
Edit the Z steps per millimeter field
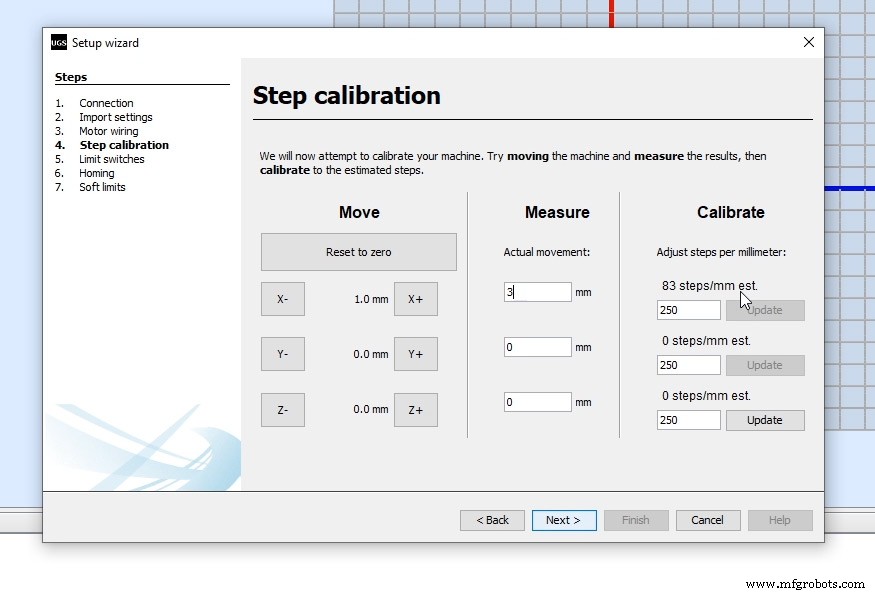point(688,420)
